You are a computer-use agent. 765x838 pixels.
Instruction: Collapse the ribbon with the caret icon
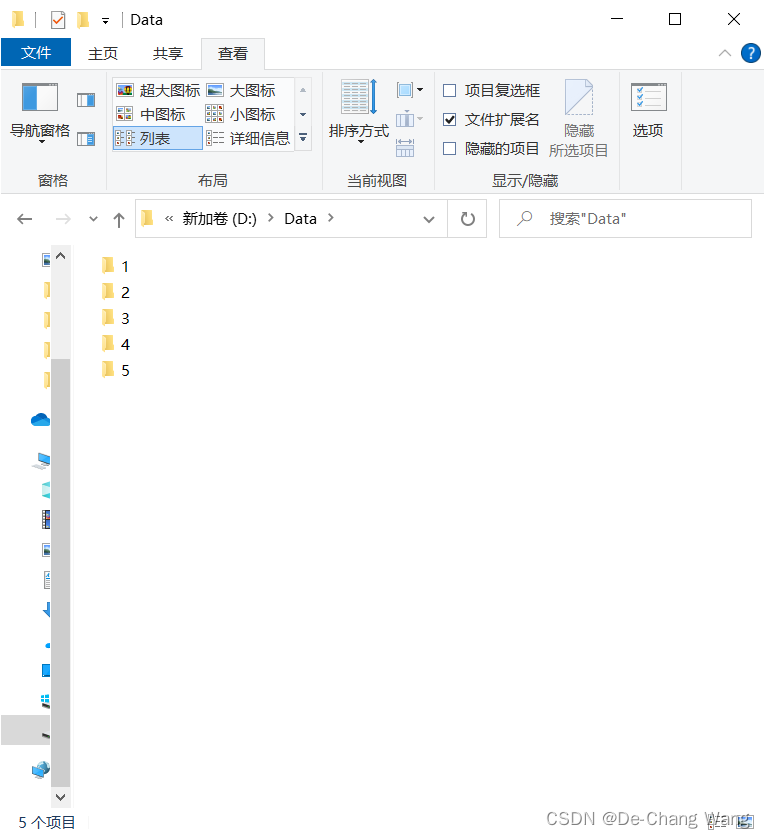(x=724, y=53)
